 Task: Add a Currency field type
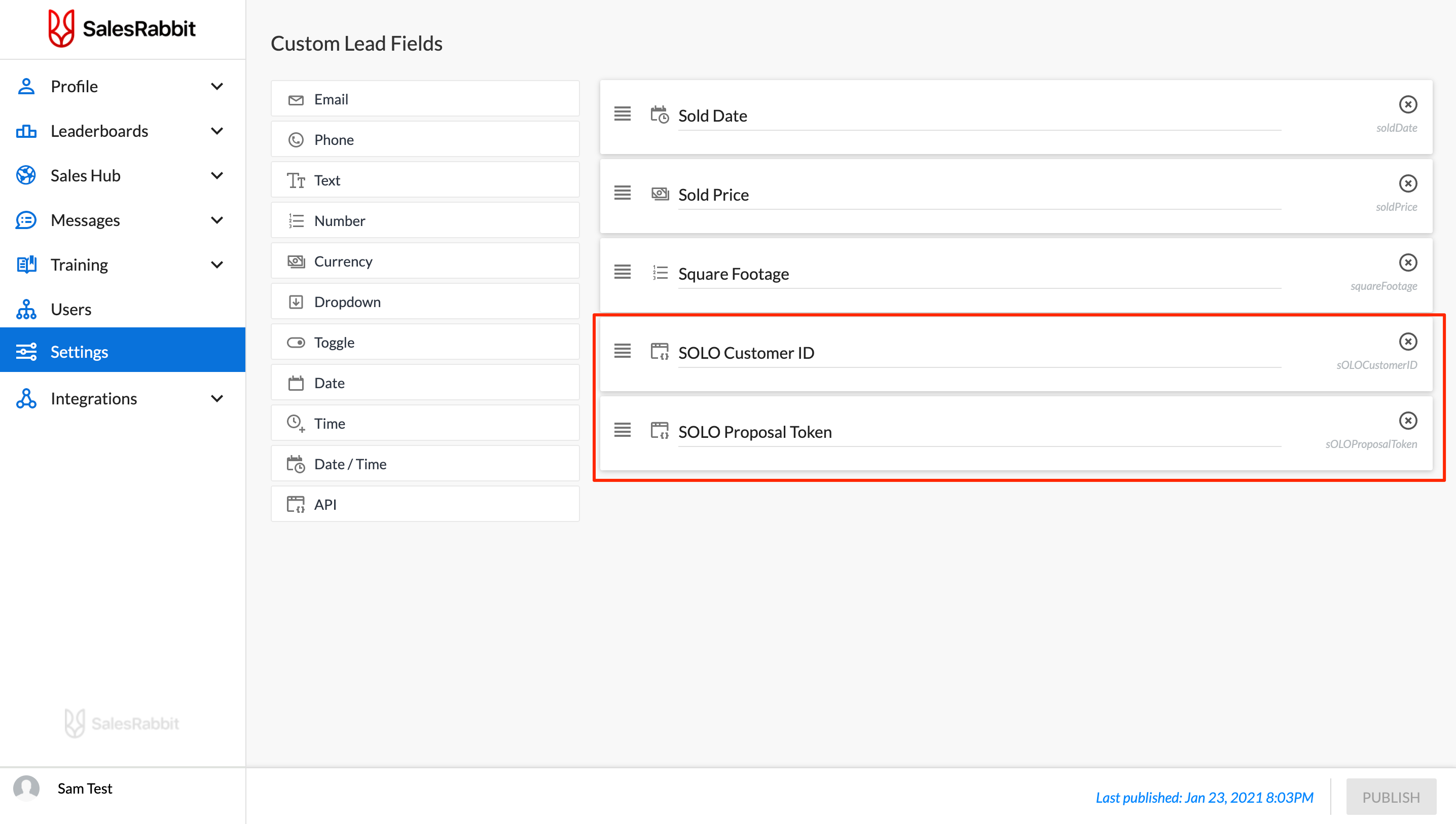[425, 261]
